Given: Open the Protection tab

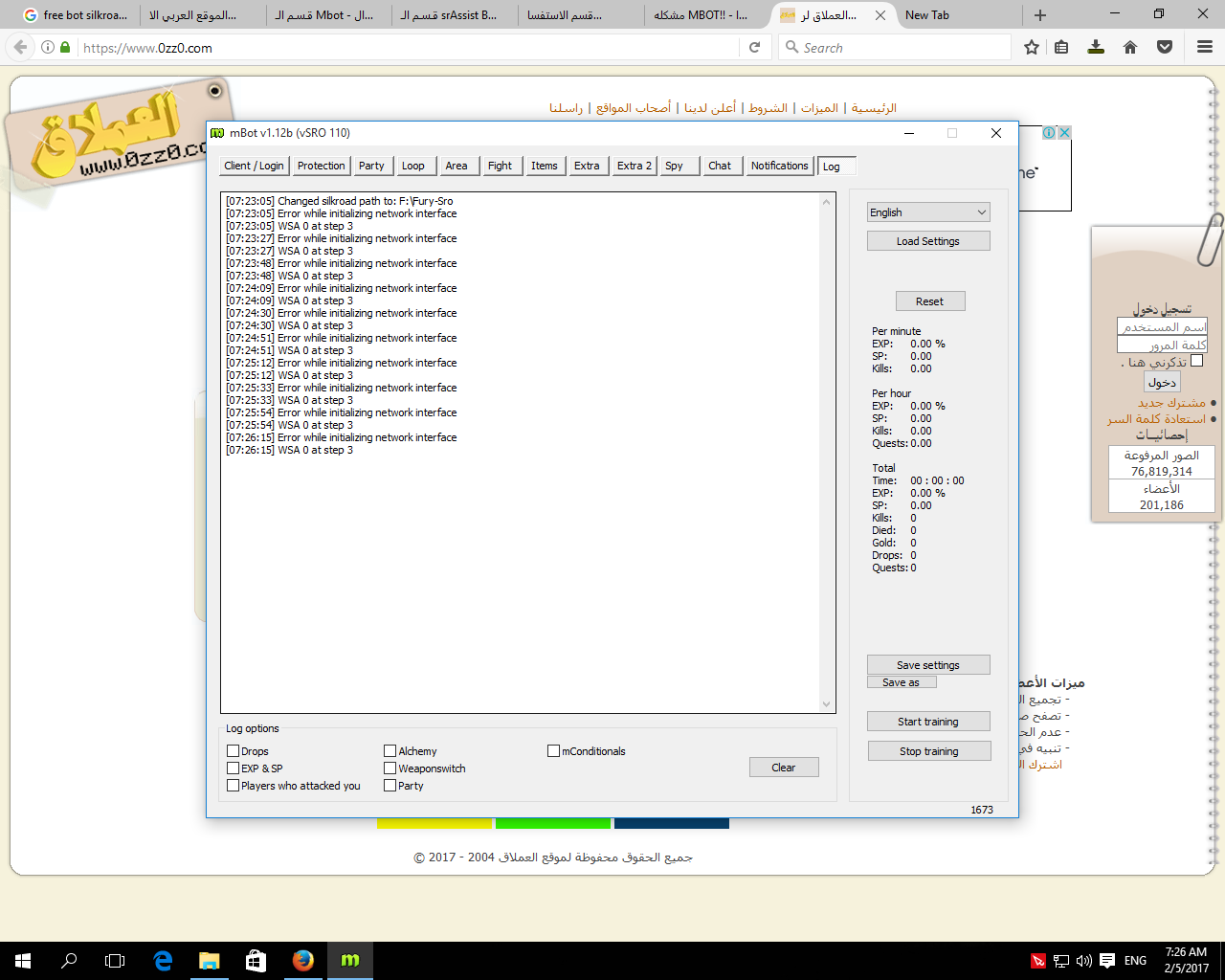Looking at the screenshot, I should (321, 166).
